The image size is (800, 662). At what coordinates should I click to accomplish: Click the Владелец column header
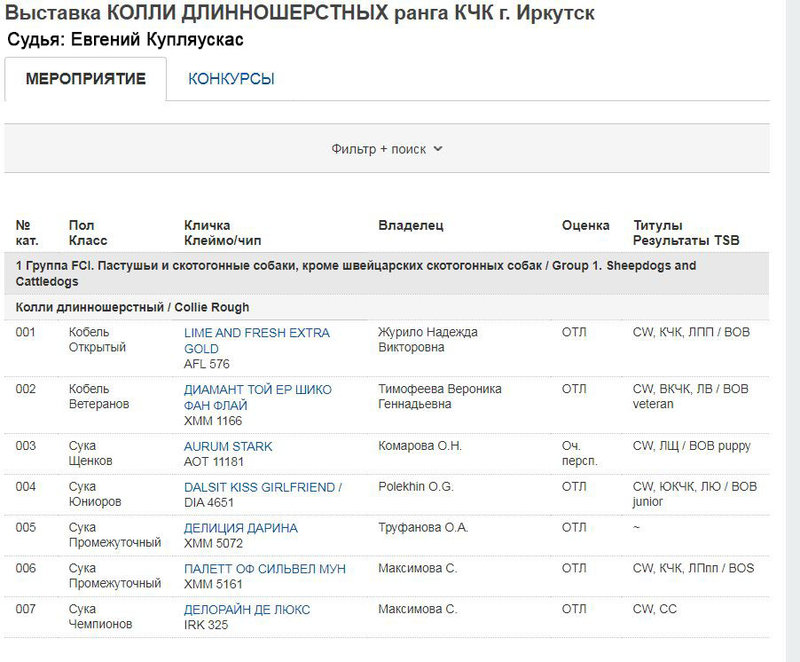411,225
